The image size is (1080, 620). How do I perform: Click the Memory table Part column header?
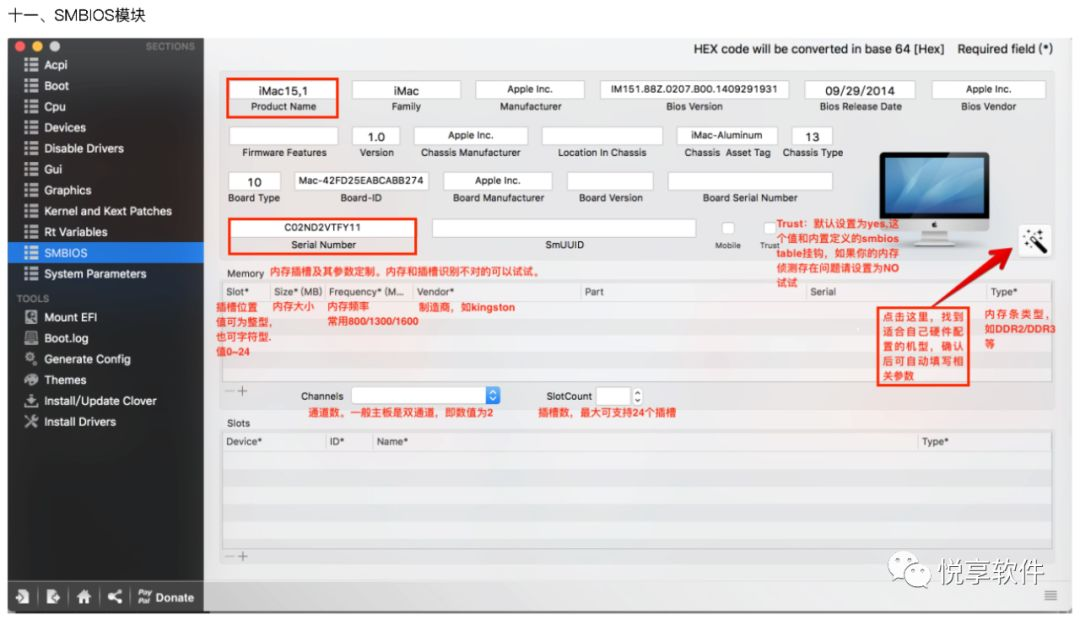click(692, 291)
